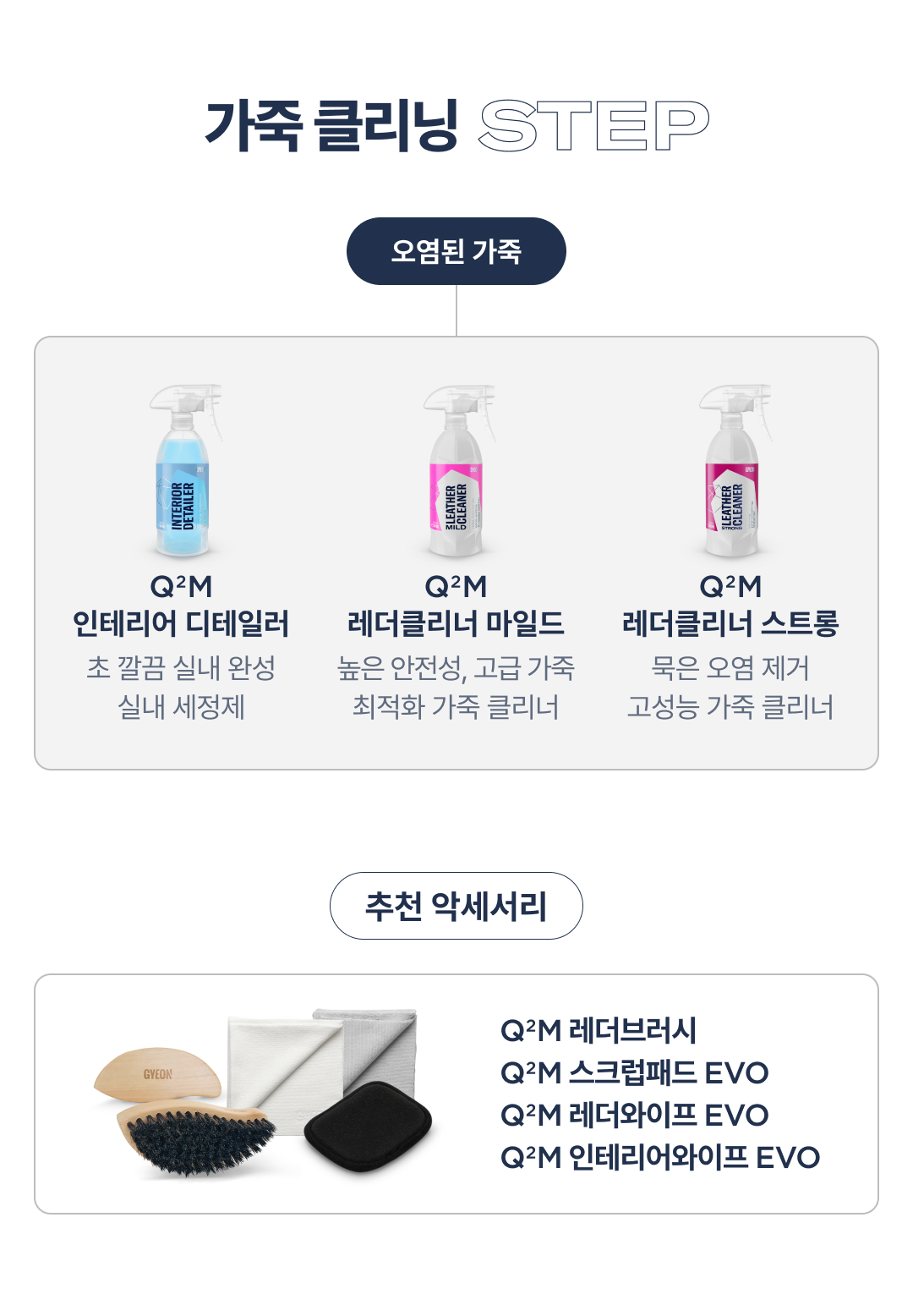Click the 높은 안전성, 고급 가죽 description
The width and height of the screenshot is (913, 1316).
[456, 667]
